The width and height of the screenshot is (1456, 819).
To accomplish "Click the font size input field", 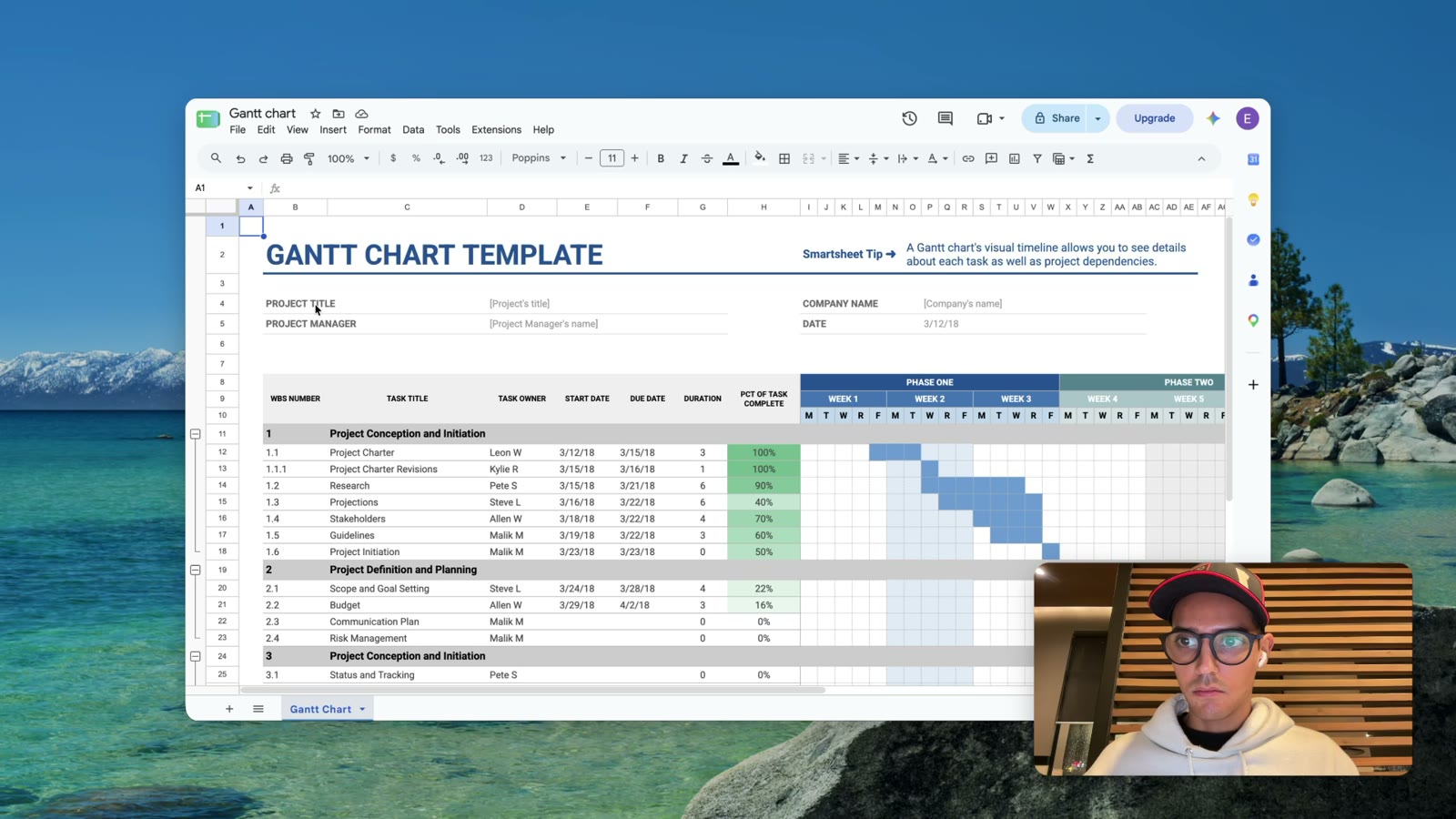I will click(x=612, y=158).
